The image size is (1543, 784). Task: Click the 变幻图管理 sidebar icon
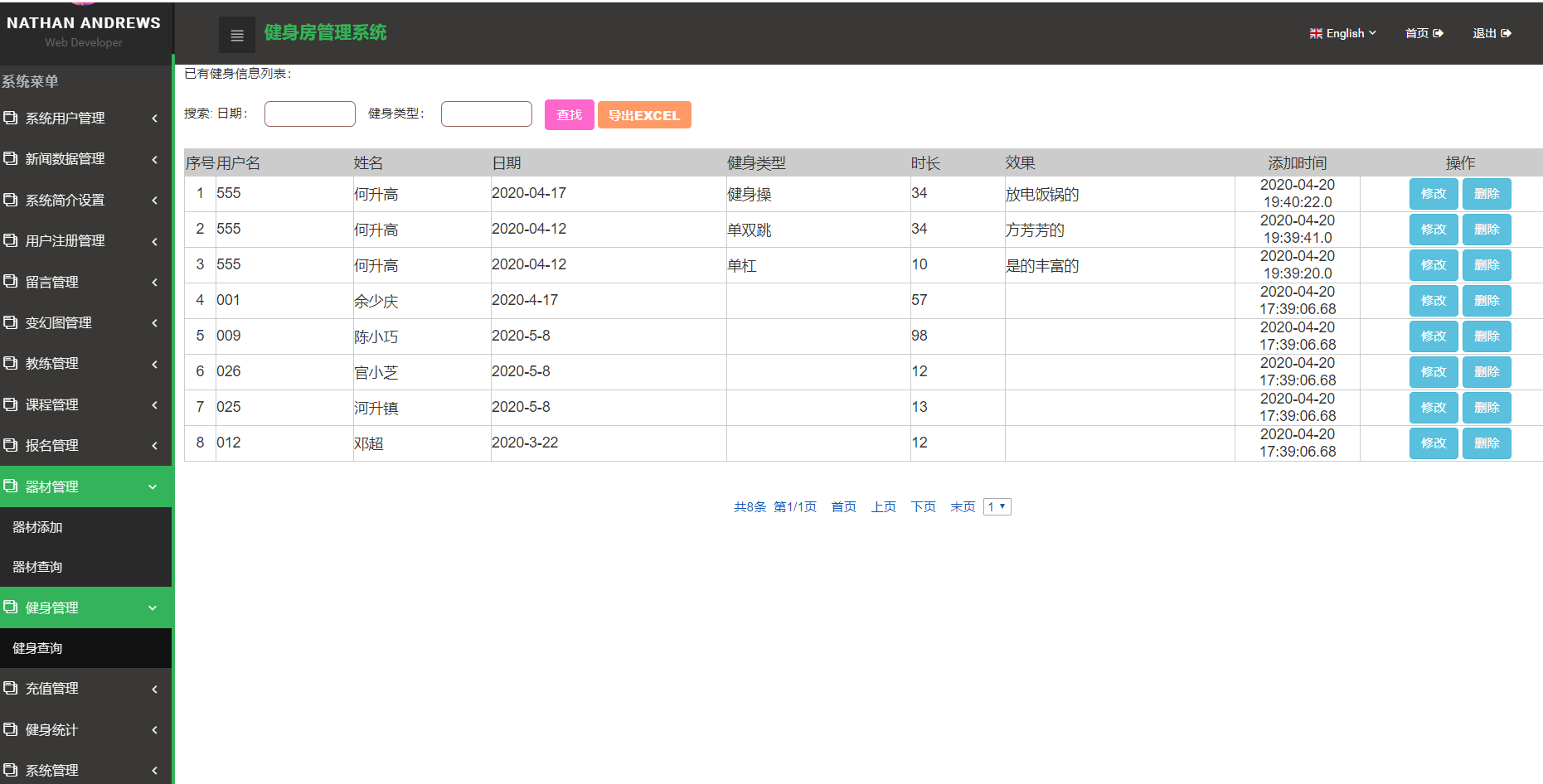coord(11,322)
